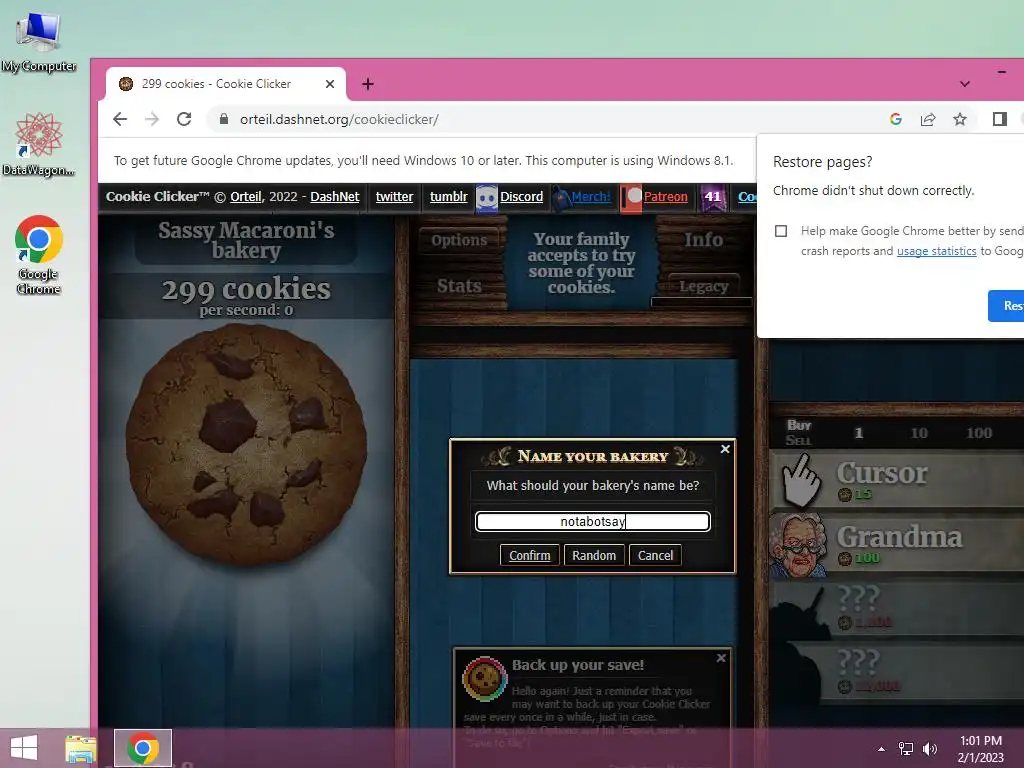Select Chrome in the taskbar
This screenshot has width=1024, height=768.
[143, 748]
